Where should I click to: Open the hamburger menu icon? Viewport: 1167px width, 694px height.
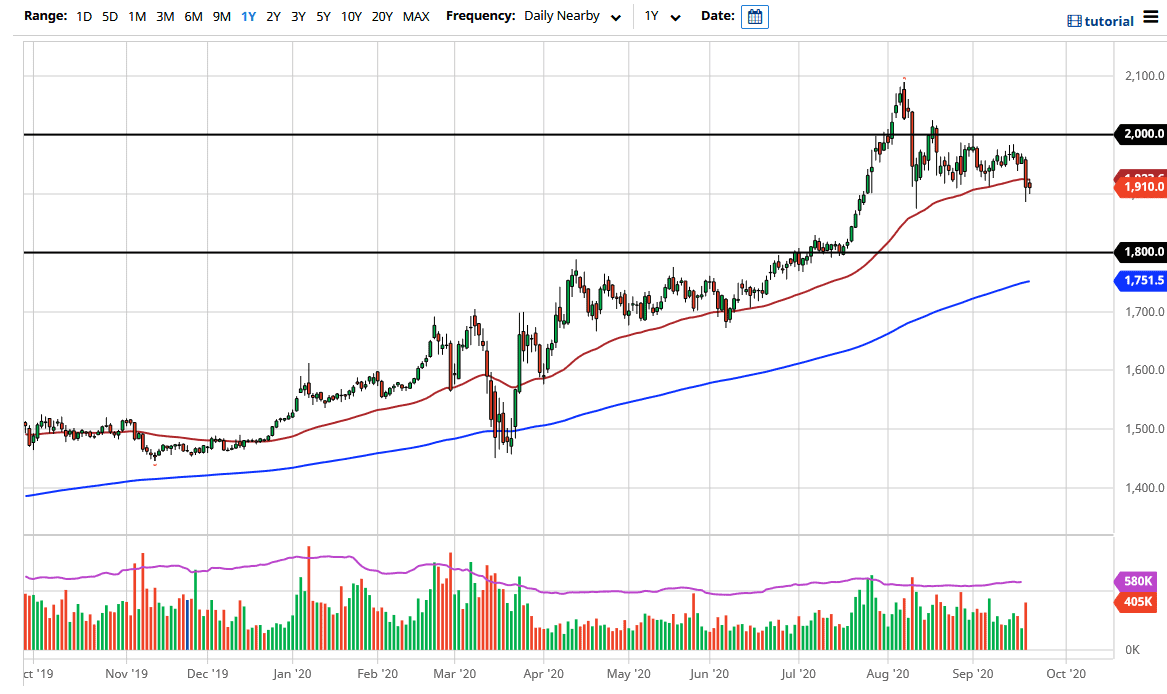coord(1151,16)
